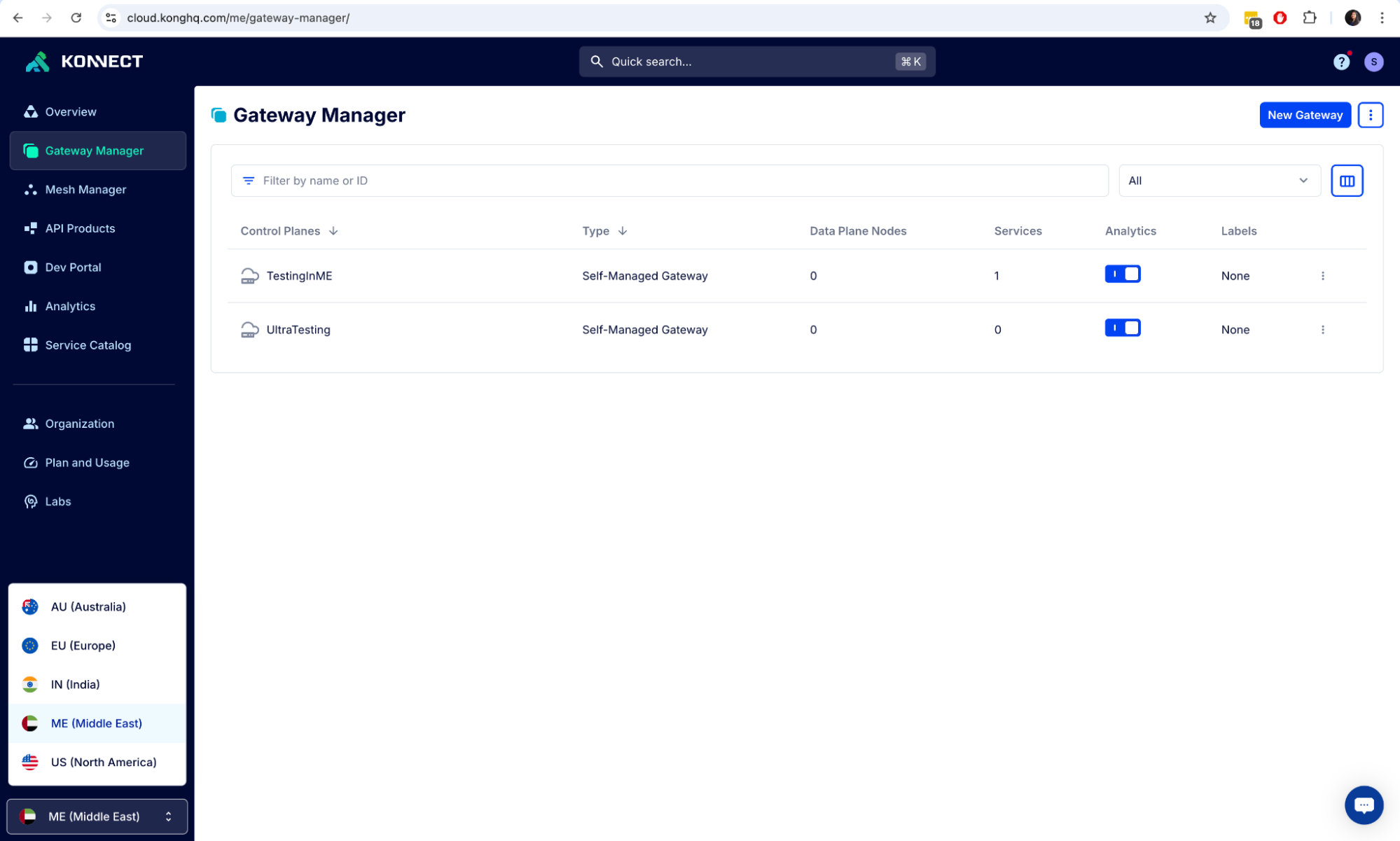Open the All type filter dropdown
Screen dimensions: 1400x841
tap(1219, 181)
